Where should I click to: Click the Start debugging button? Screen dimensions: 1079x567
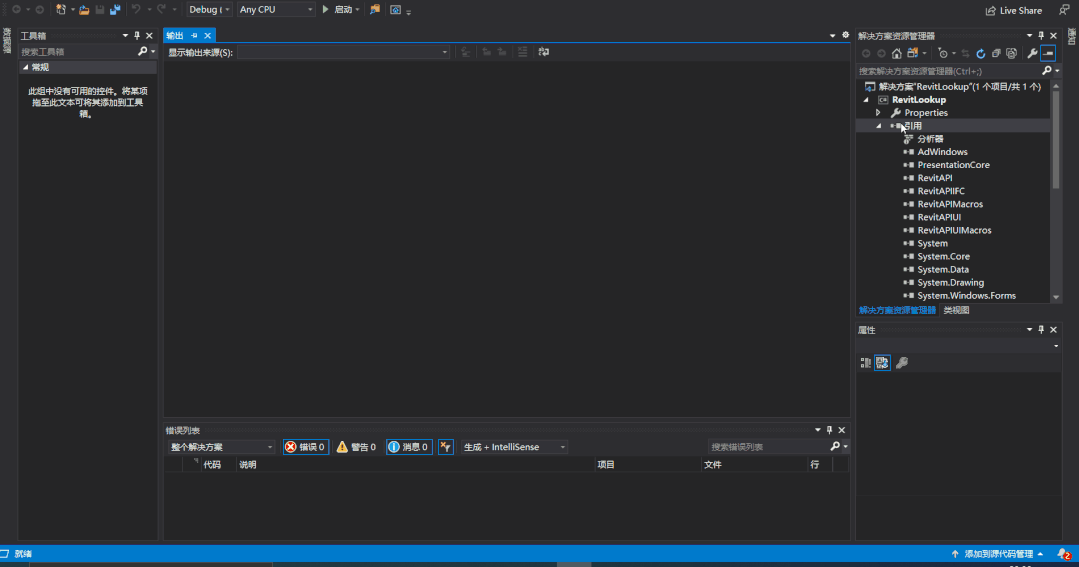pyautogui.click(x=338, y=9)
